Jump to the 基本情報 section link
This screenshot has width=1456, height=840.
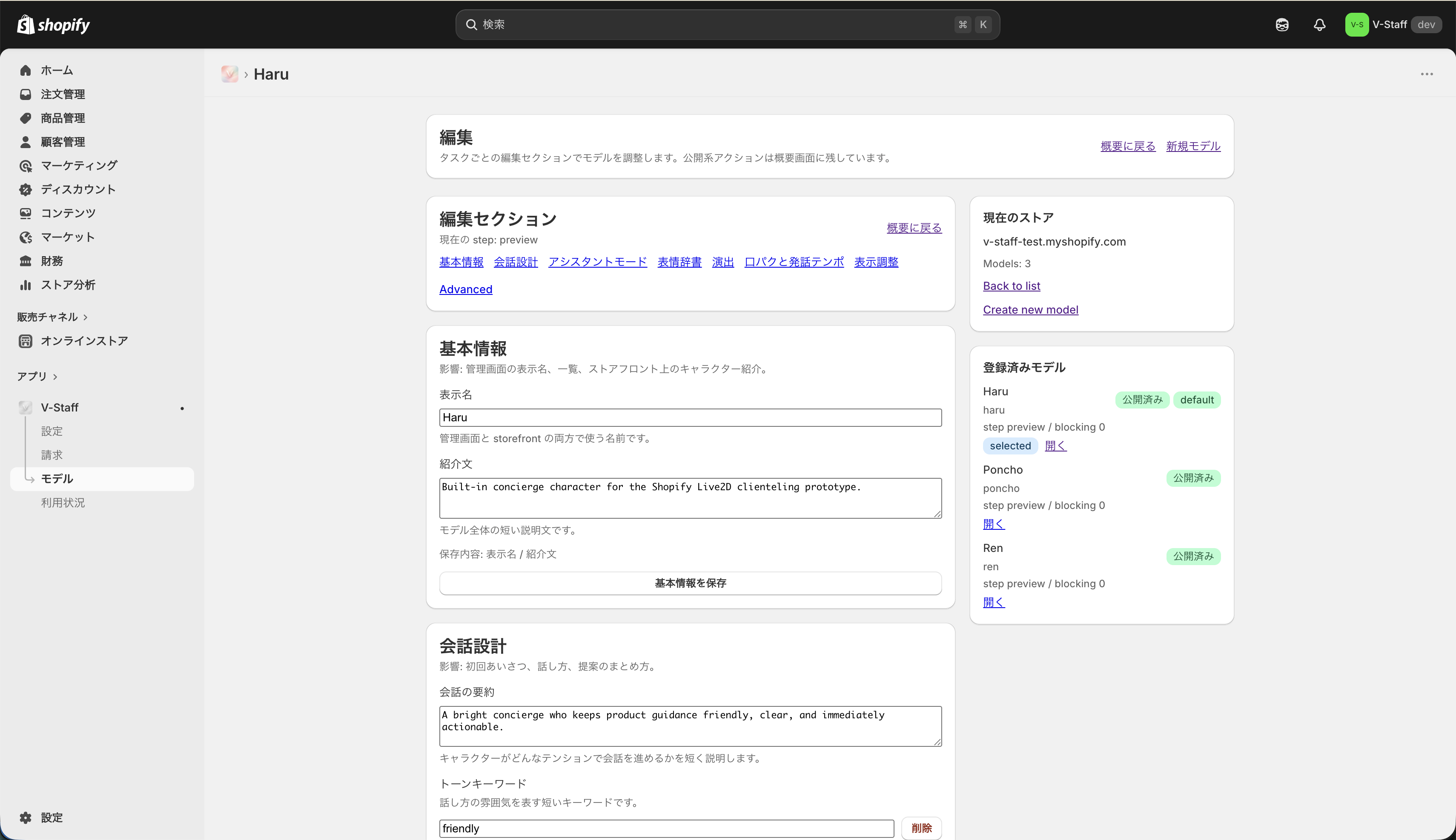pos(461,262)
